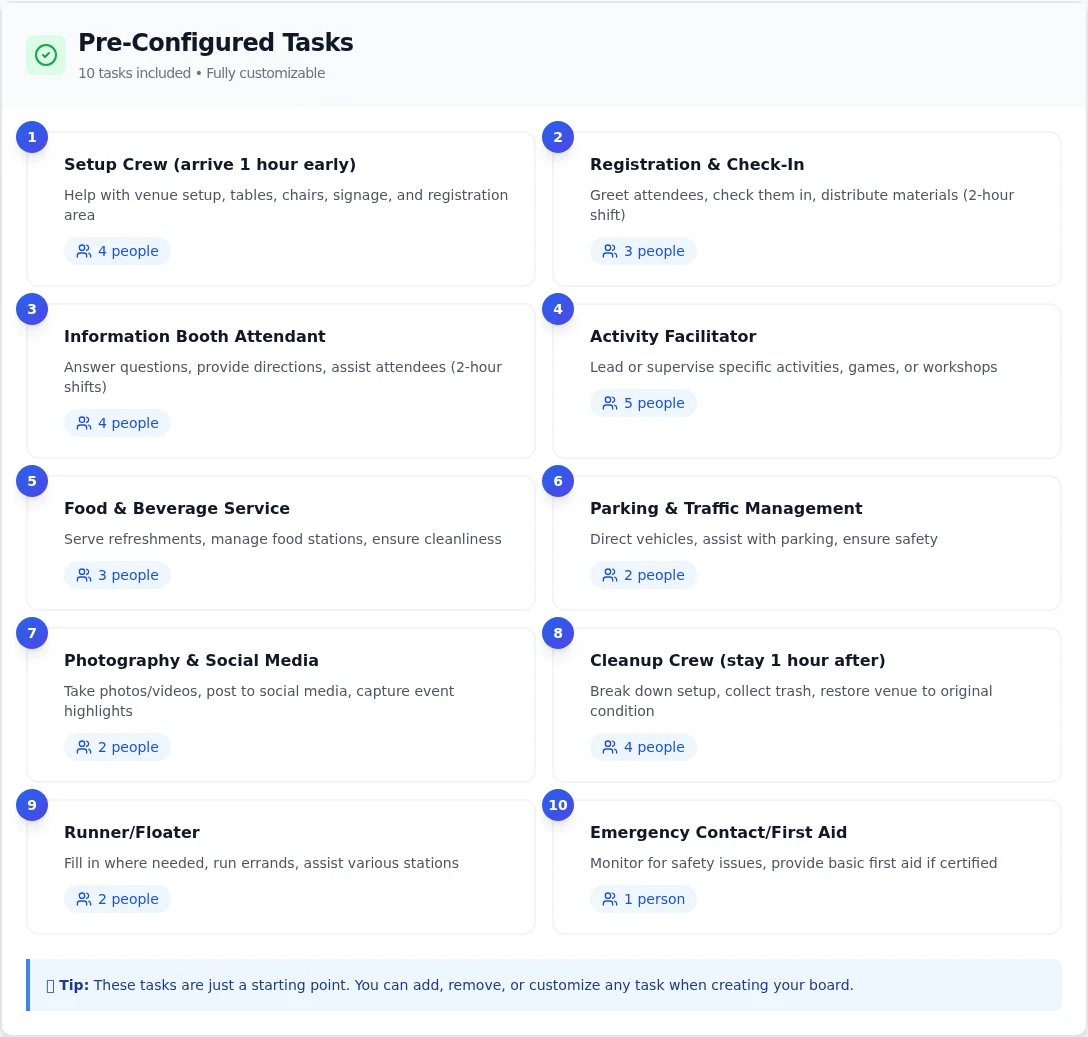Open the Cleanup Crew task card
The image size is (1088, 1037).
coord(807,704)
